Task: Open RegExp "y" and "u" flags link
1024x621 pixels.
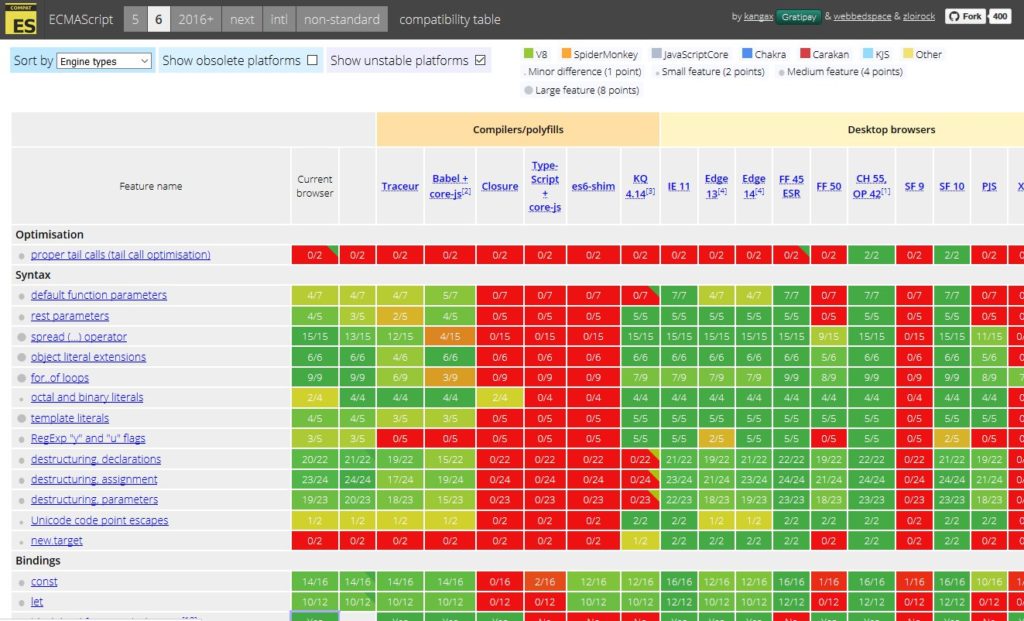Action: (88, 438)
